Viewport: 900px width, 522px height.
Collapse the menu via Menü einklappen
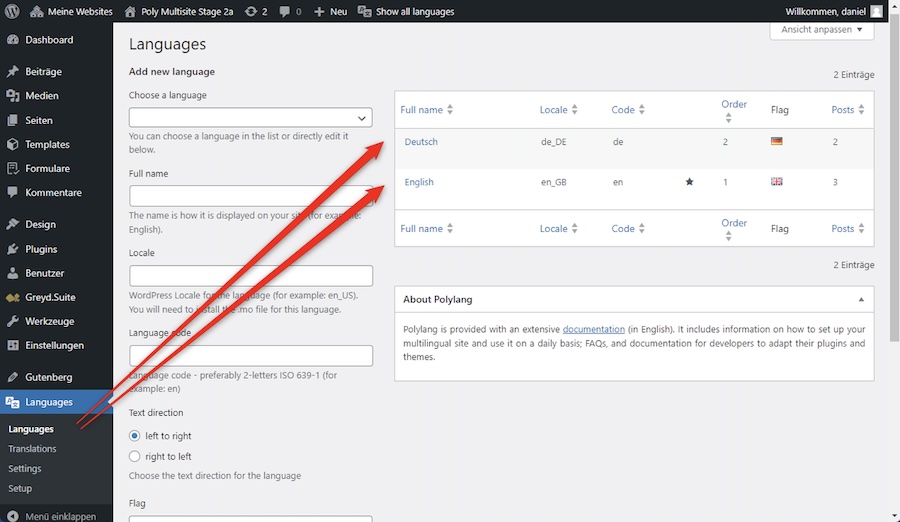point(60,516)
